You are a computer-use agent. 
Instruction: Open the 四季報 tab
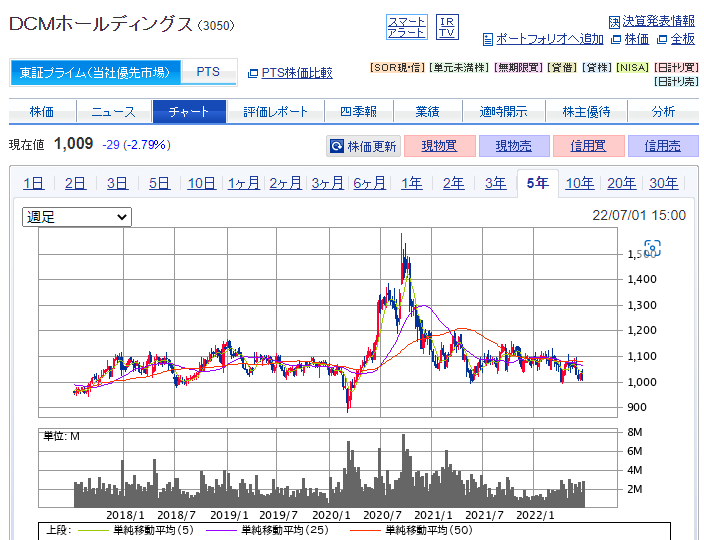coord(358,111)
